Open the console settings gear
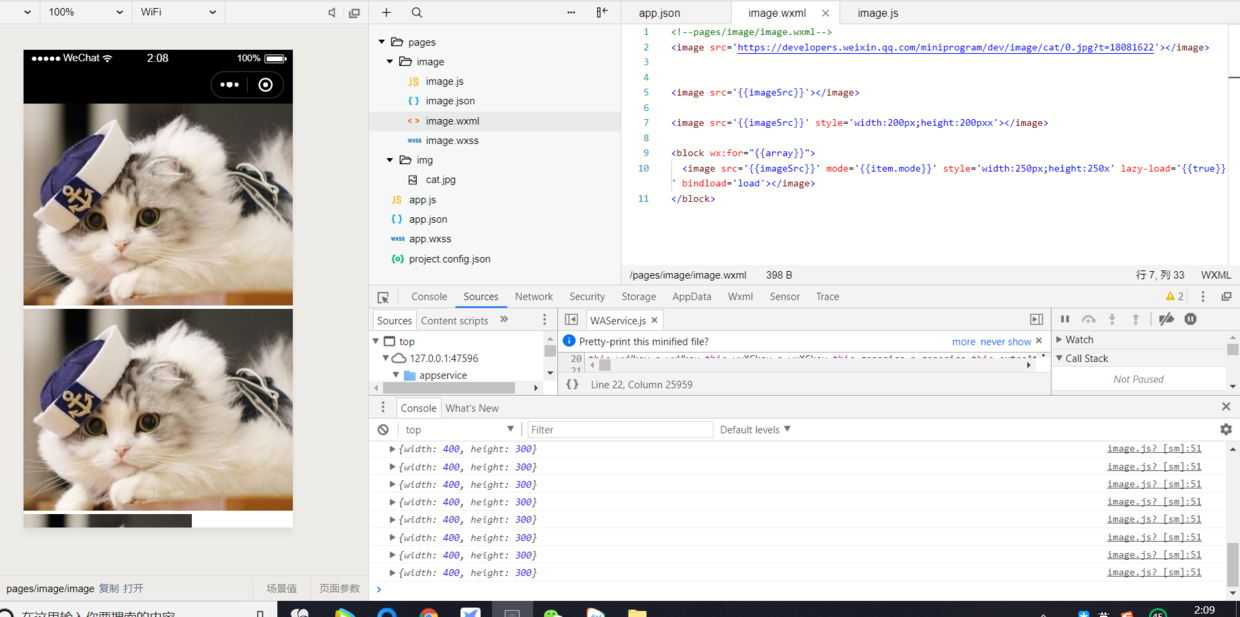Screen dimensions: 1240x617 [1226, 430]
